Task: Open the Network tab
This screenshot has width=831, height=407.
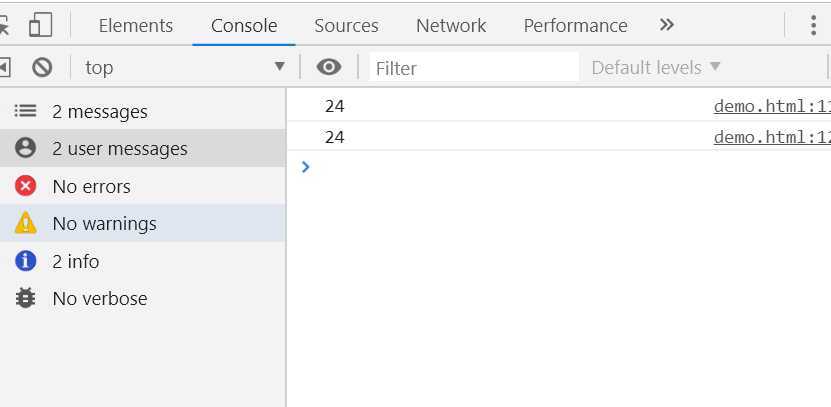Action: coord(451,25)
